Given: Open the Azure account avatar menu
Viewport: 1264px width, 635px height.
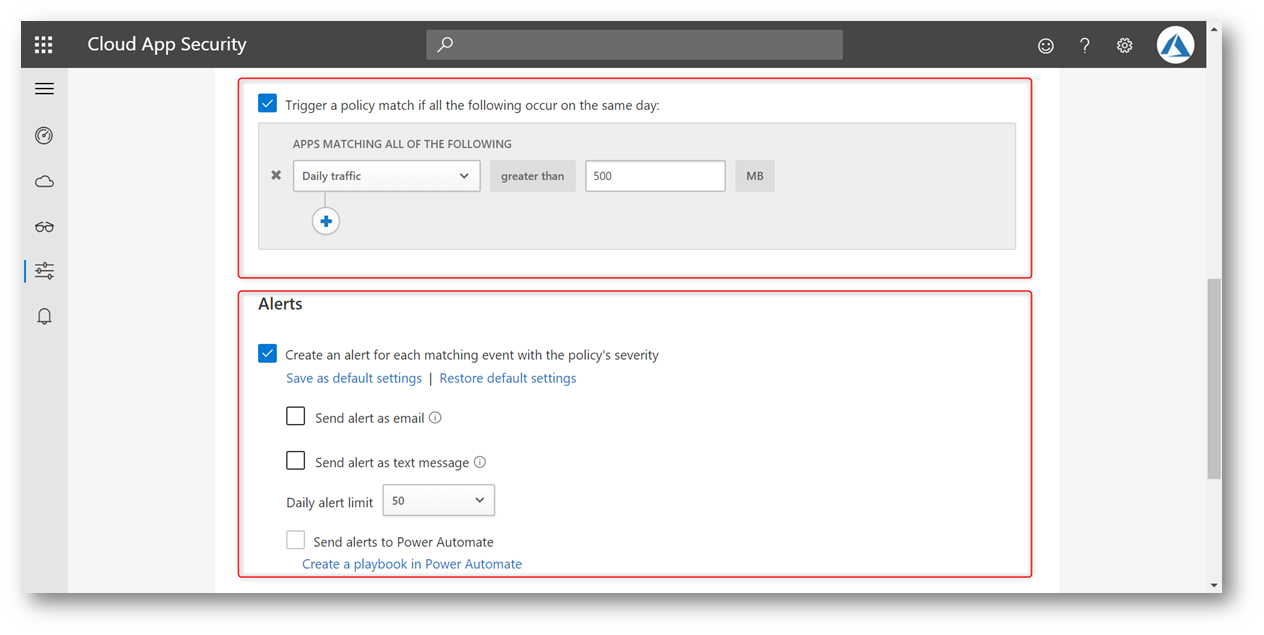Looking at the screenshot, I should 1175,45.
